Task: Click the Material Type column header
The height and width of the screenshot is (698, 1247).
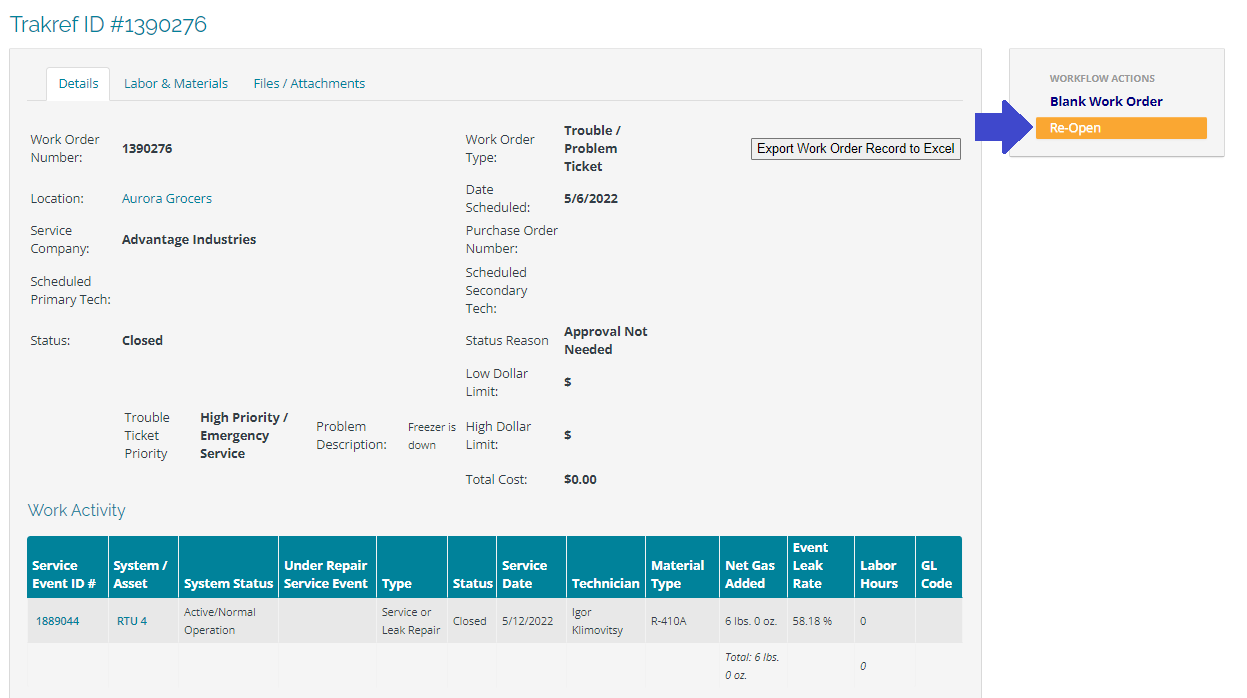Action: tap(678, 574)
